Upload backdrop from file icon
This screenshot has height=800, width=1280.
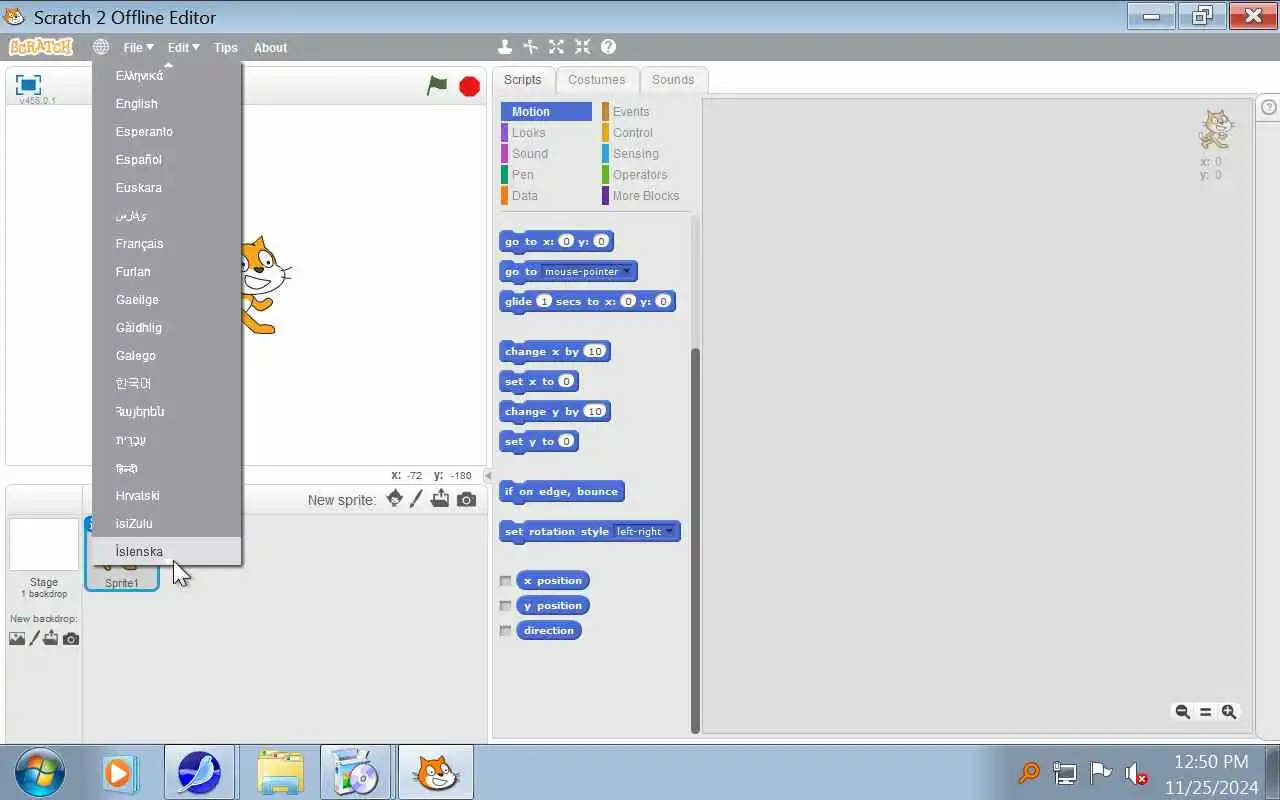[x=51, y=638]
